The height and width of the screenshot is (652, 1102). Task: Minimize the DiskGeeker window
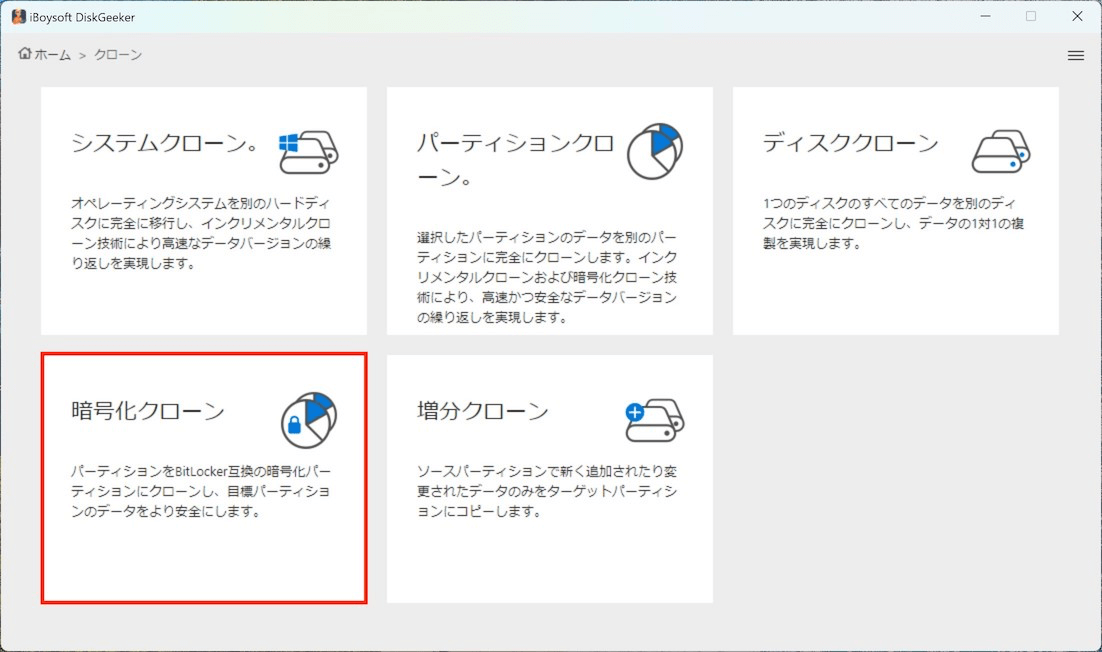point(985,16)
